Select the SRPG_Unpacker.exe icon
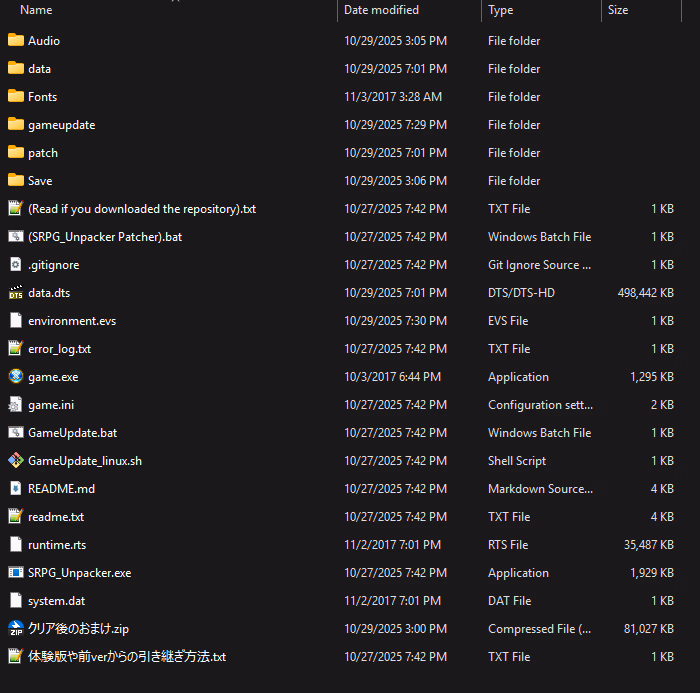Image resolution: width=700 pixels, height=693 pixels. point(15,573)
